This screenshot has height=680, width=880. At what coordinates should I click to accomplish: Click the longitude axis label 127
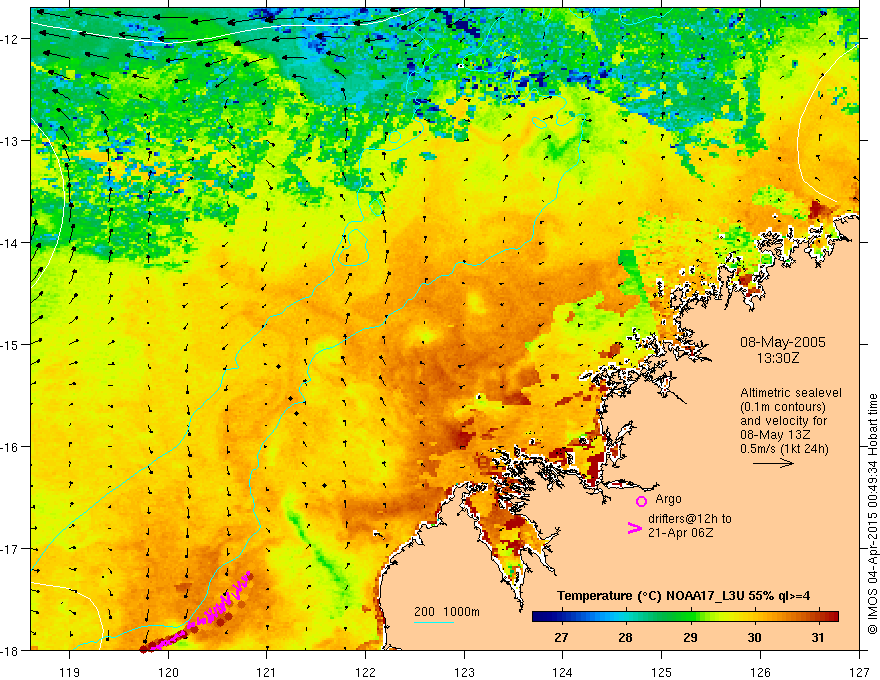point(859,672)
